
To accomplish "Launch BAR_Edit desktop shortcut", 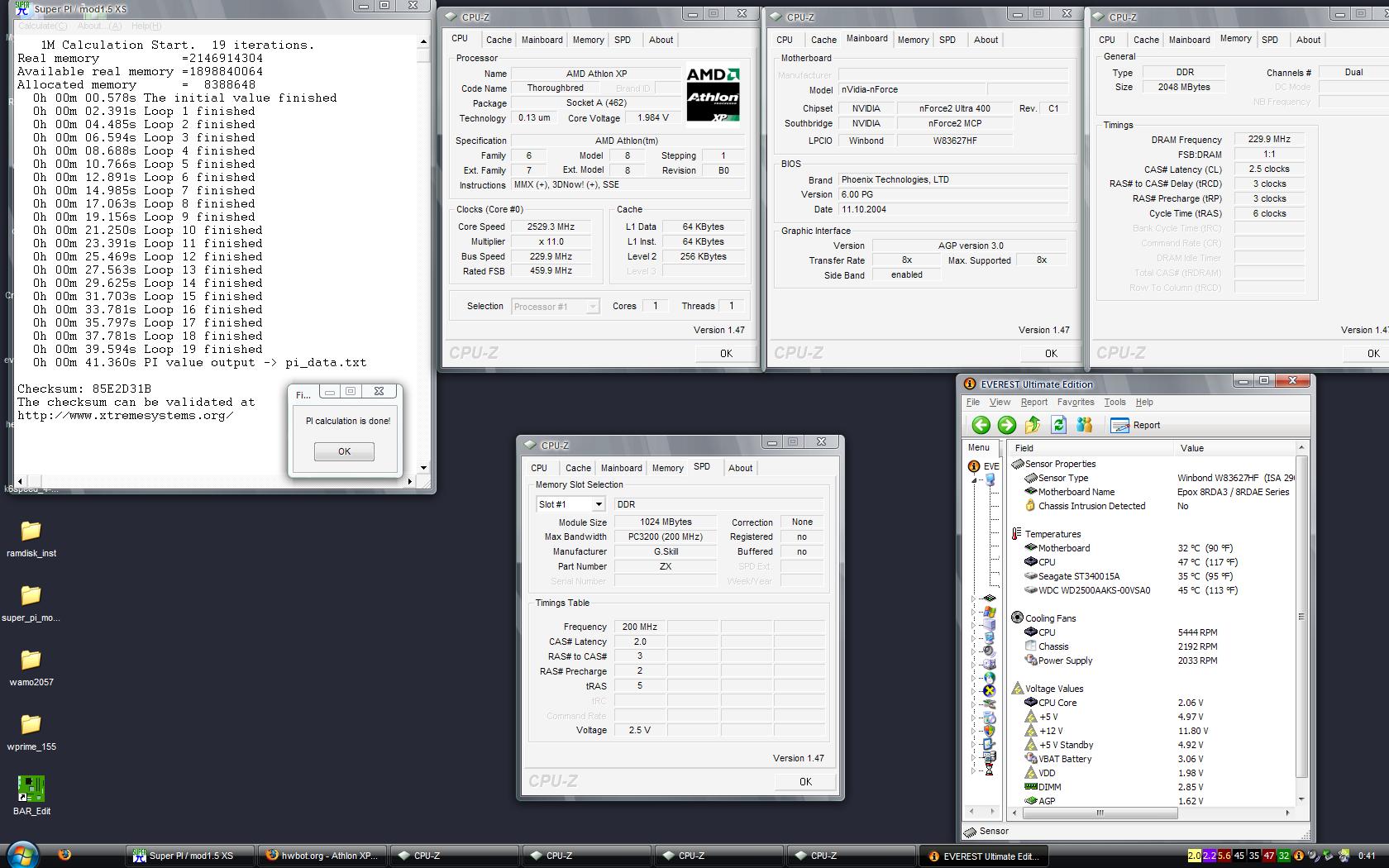I will coord(31,796).
